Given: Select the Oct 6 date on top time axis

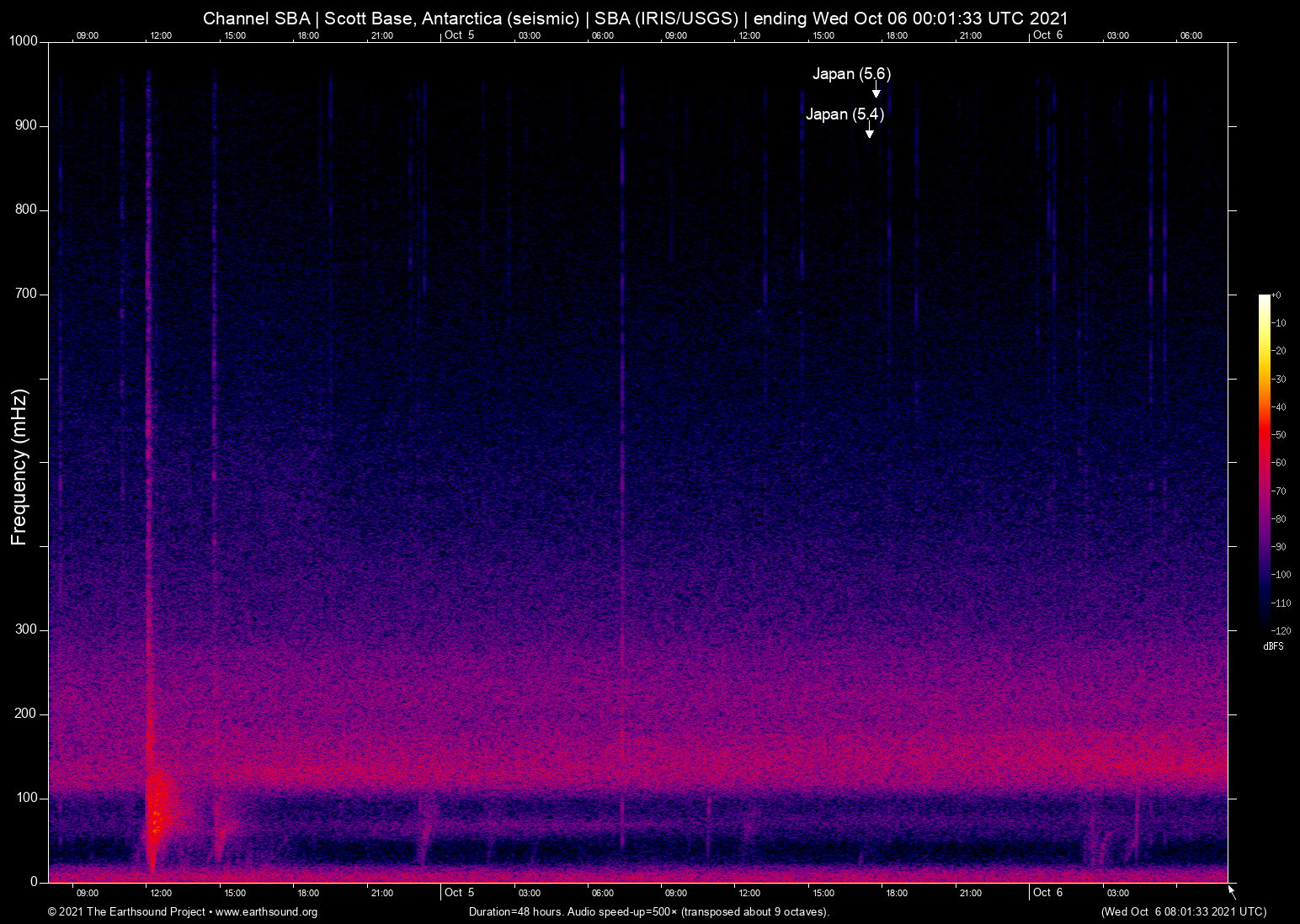Looking at the screenshot, I should coord(1047,35).
